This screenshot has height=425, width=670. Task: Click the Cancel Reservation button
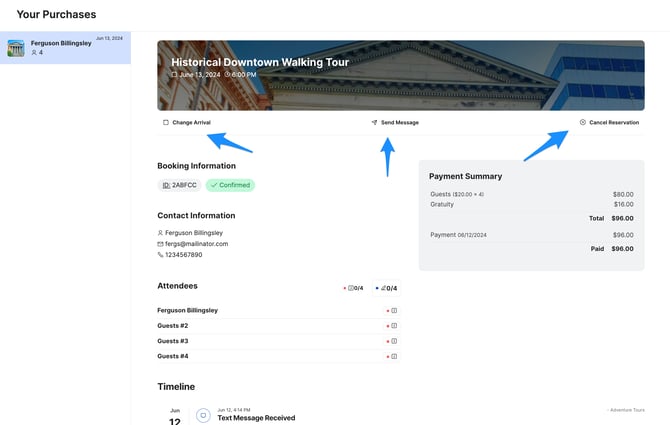click(609, 123)
